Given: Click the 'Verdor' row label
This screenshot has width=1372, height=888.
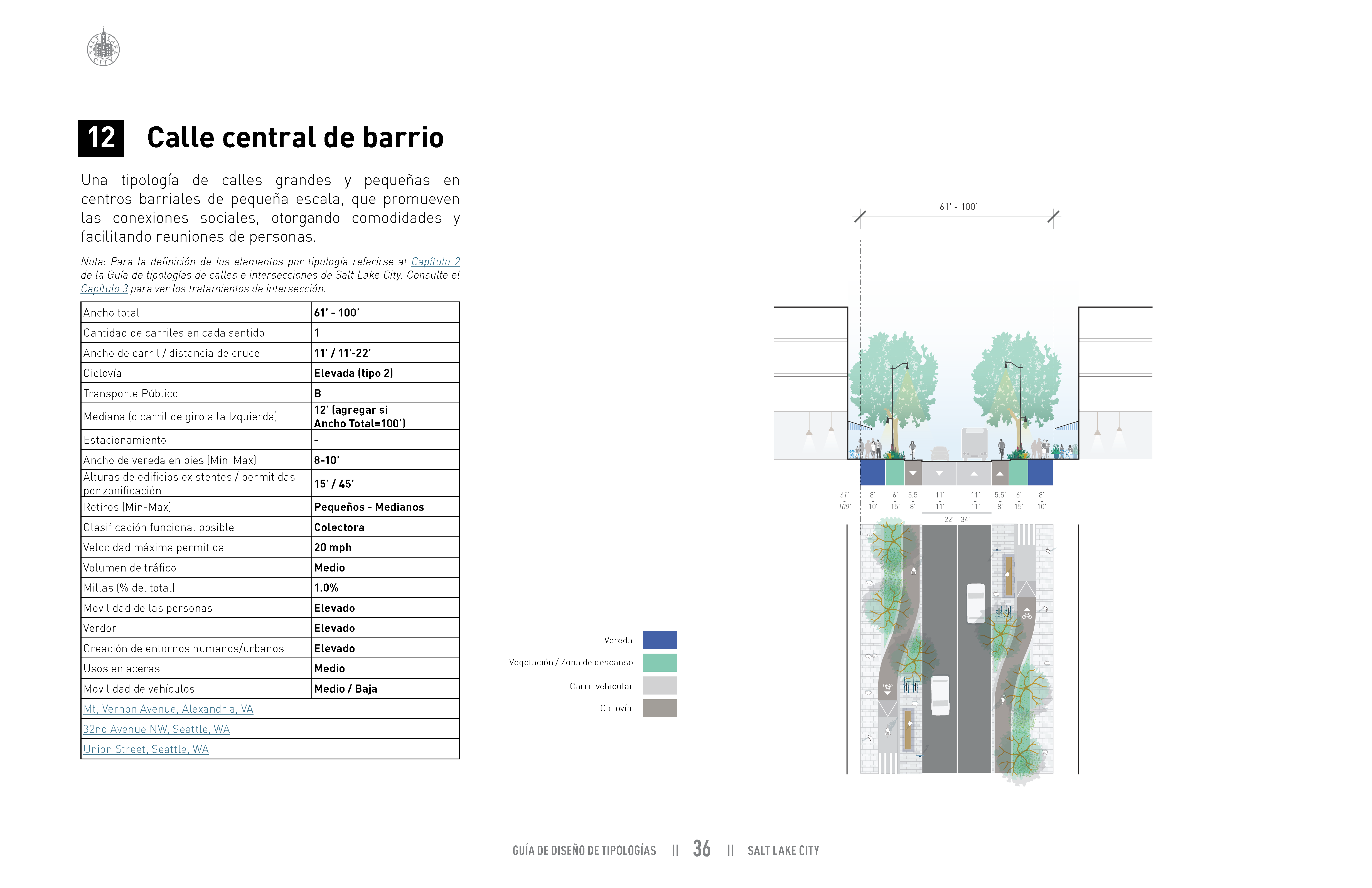Looking at the screenshot, I should 100,629.
